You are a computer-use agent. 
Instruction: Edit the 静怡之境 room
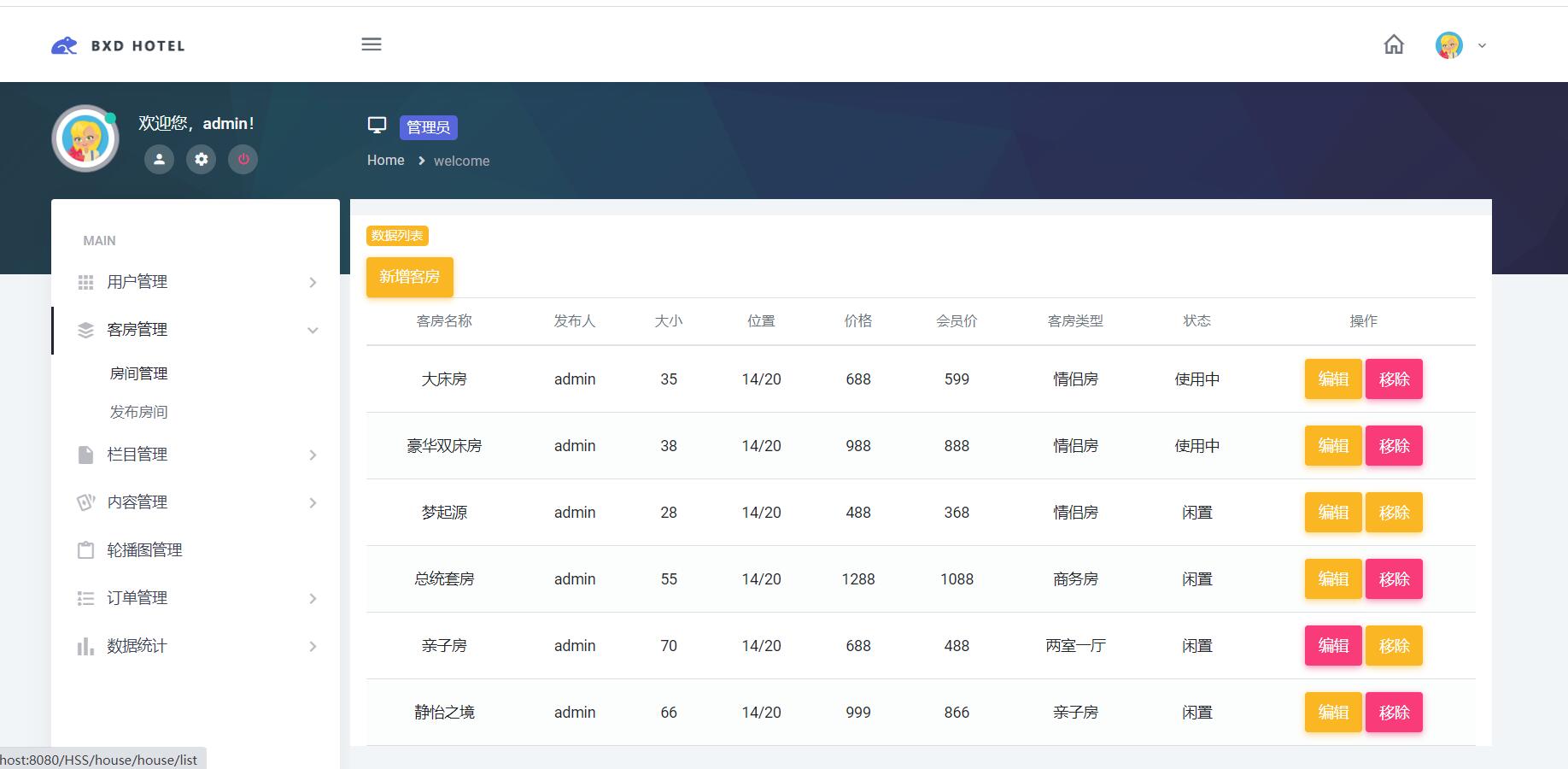(x=1333, y=713)
